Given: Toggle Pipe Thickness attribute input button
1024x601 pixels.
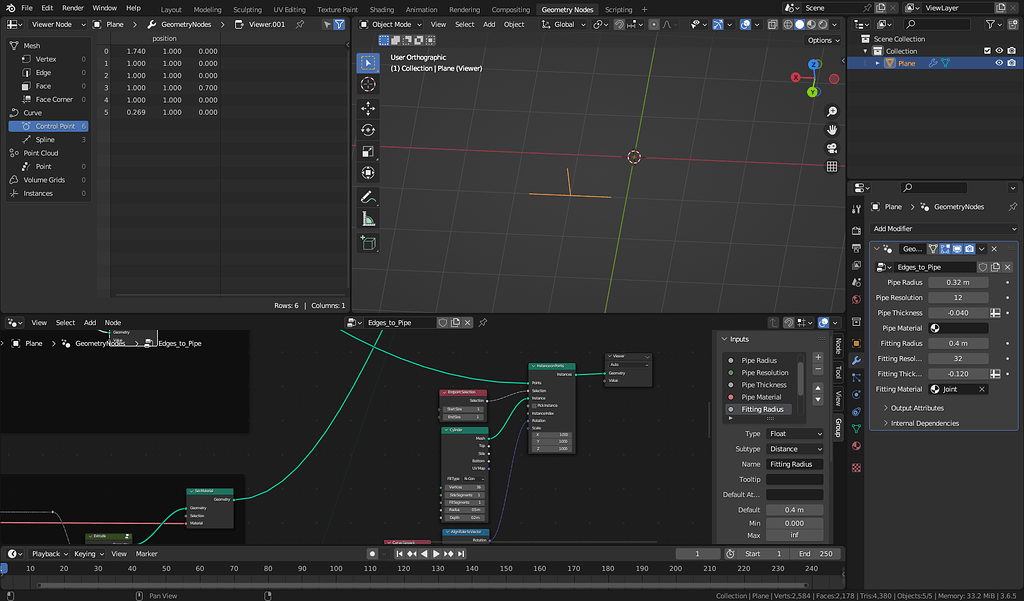Looking at the screenshot, I should click(x=995, y=313).
